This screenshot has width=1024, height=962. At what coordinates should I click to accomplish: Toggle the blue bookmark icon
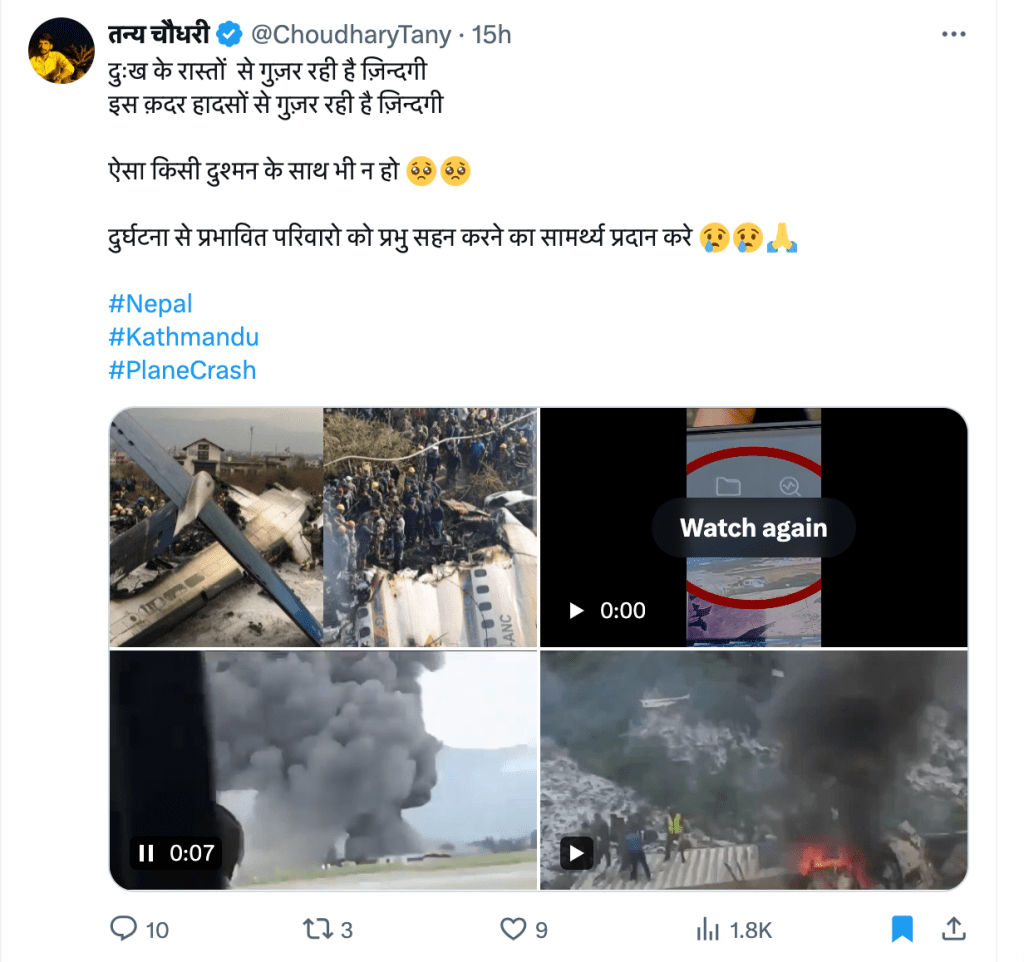click(x=902, y=929)
